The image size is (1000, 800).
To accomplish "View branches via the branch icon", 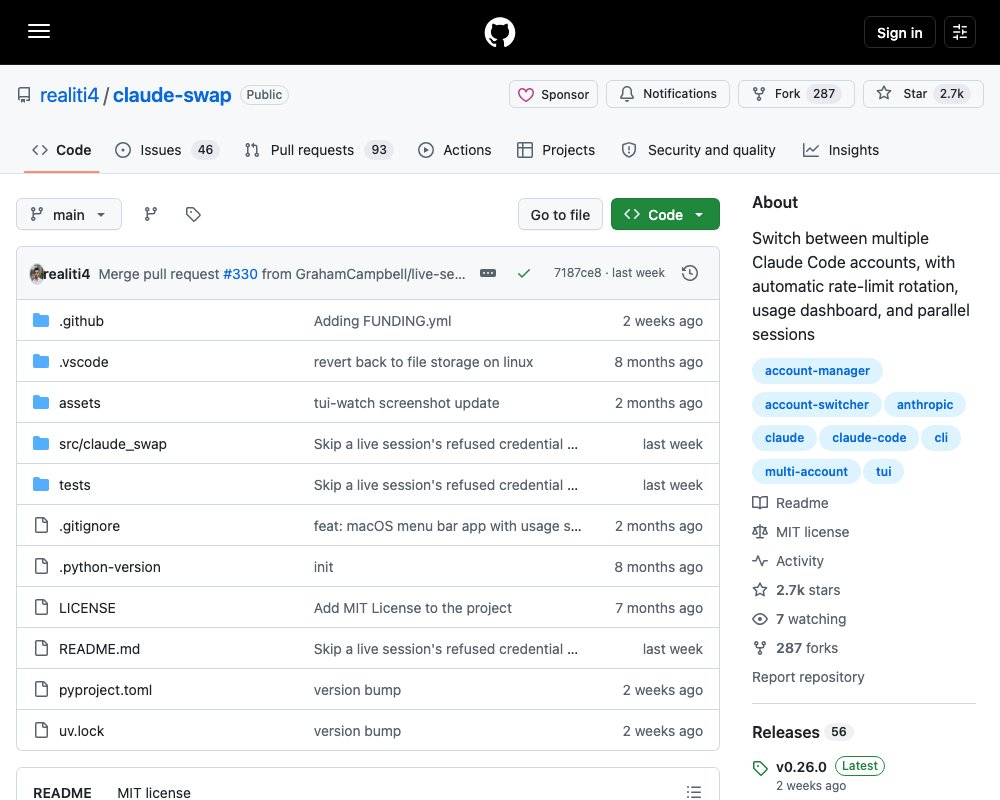I will (x=151, y=214).
